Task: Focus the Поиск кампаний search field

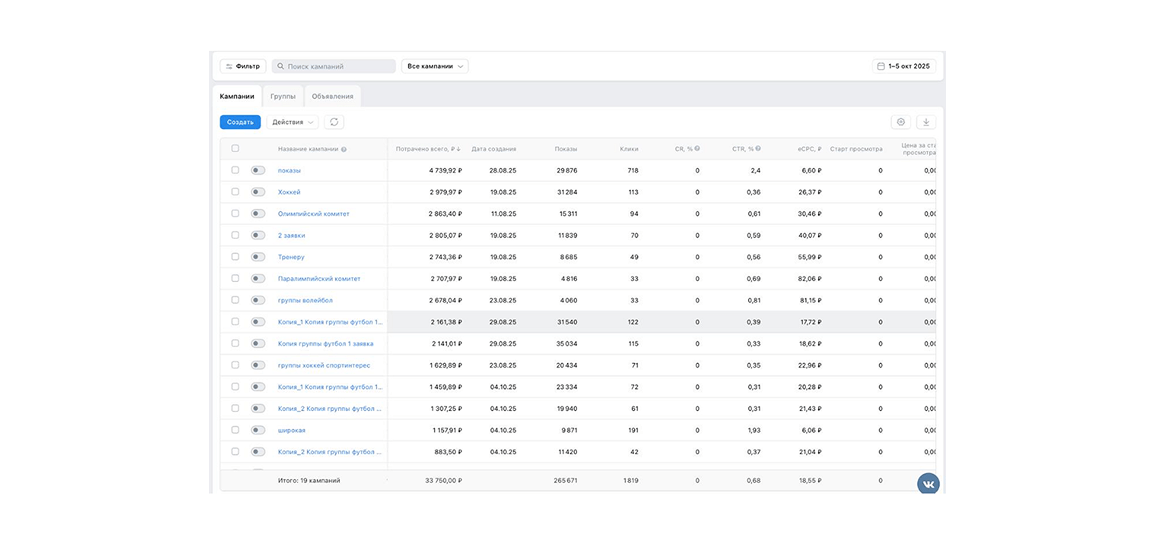Action: pos(335,66)
